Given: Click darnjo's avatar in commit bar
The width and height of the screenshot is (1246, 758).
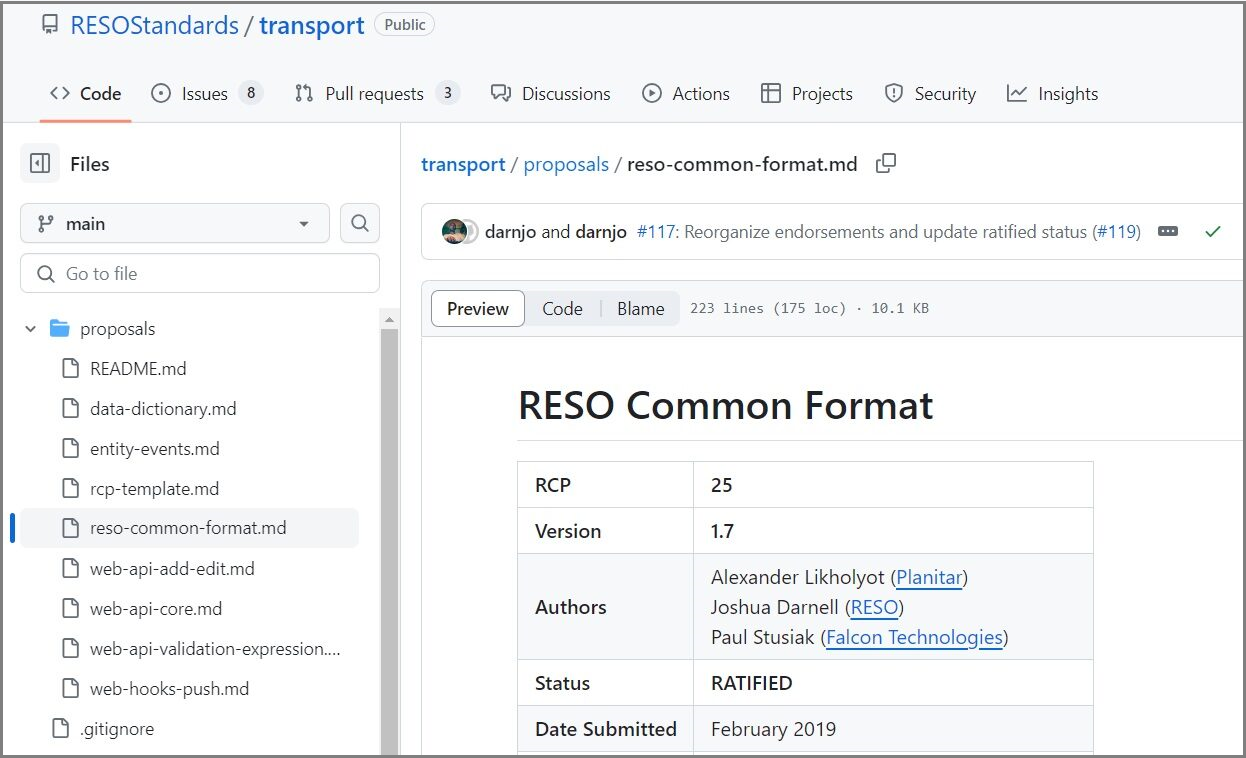Looking at the screenshot, I should pyautogui.click(x=455, y=232).
